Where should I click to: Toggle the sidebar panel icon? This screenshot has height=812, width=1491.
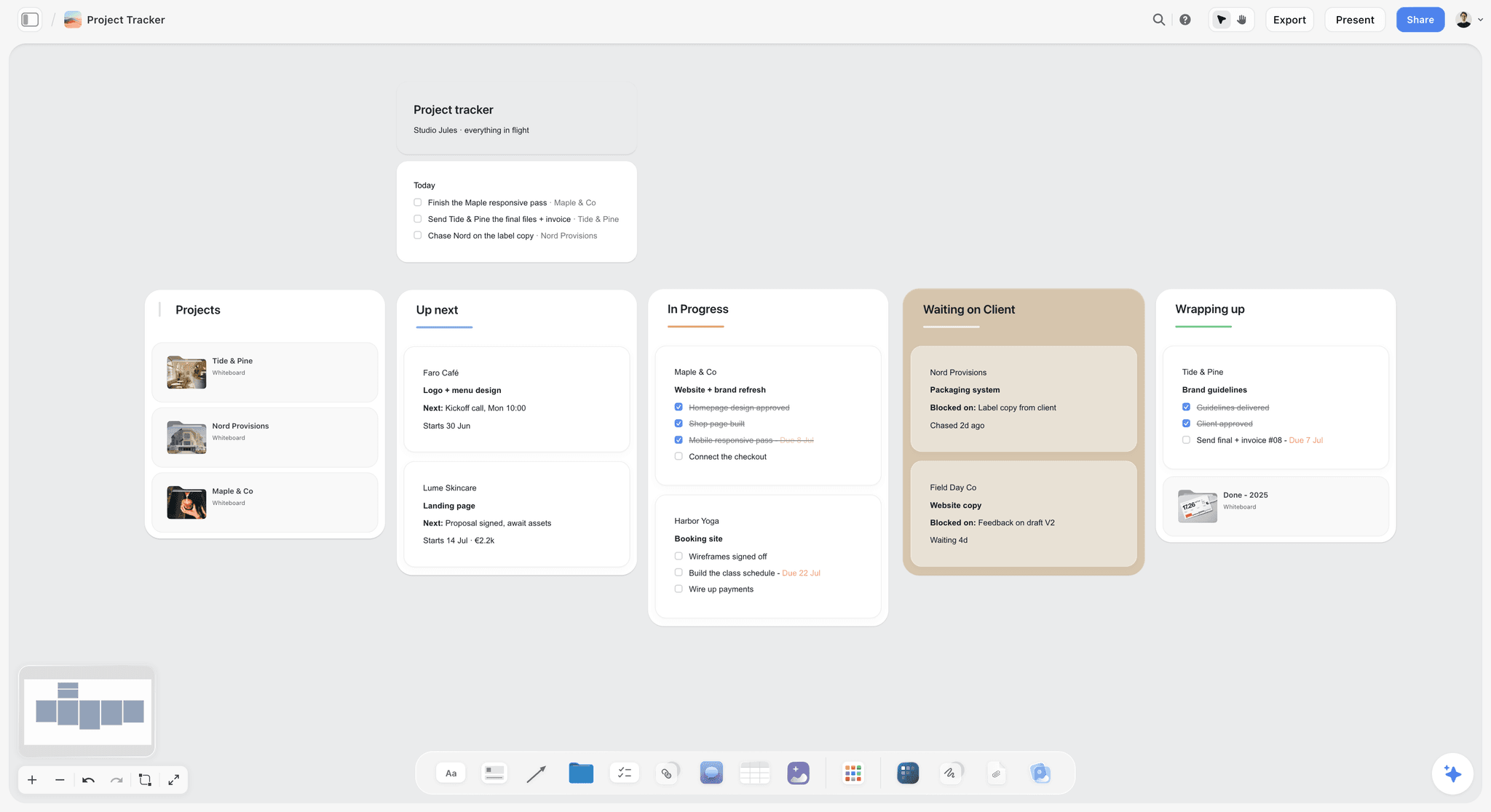(x=30, y=20)
